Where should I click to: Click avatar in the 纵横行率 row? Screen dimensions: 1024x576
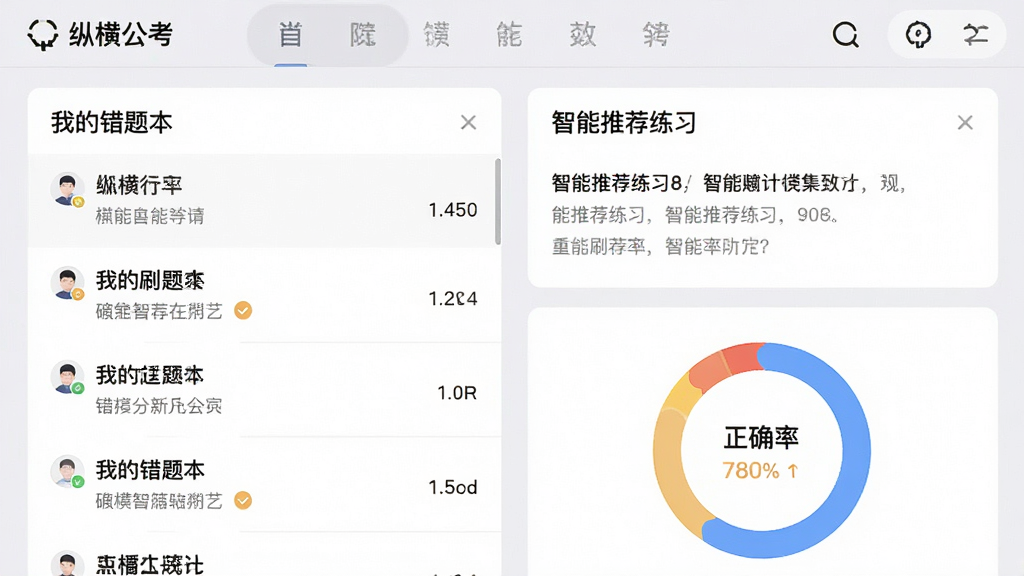(x=67, y=190)
